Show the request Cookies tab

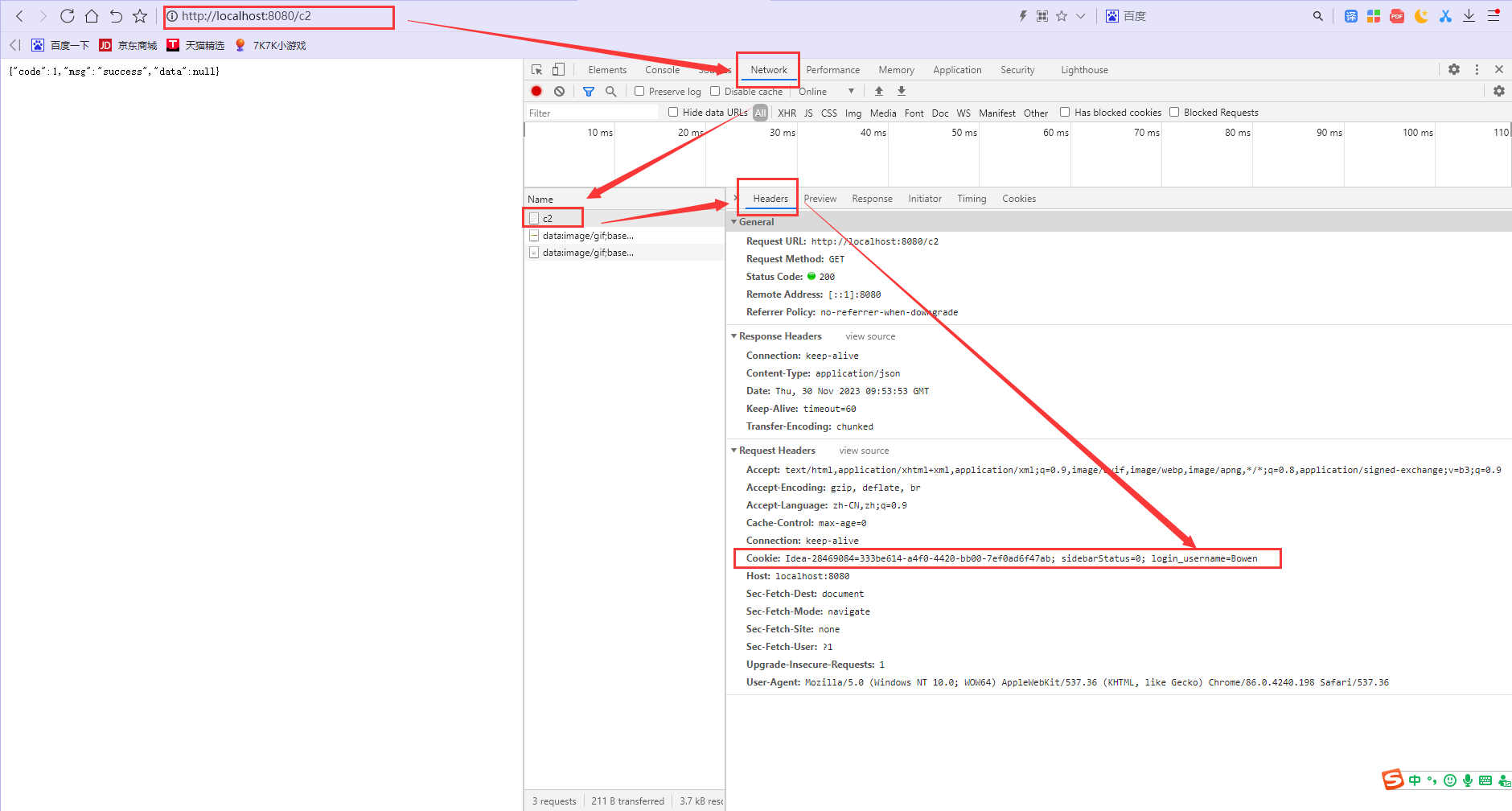click(x=1019, y=199)
